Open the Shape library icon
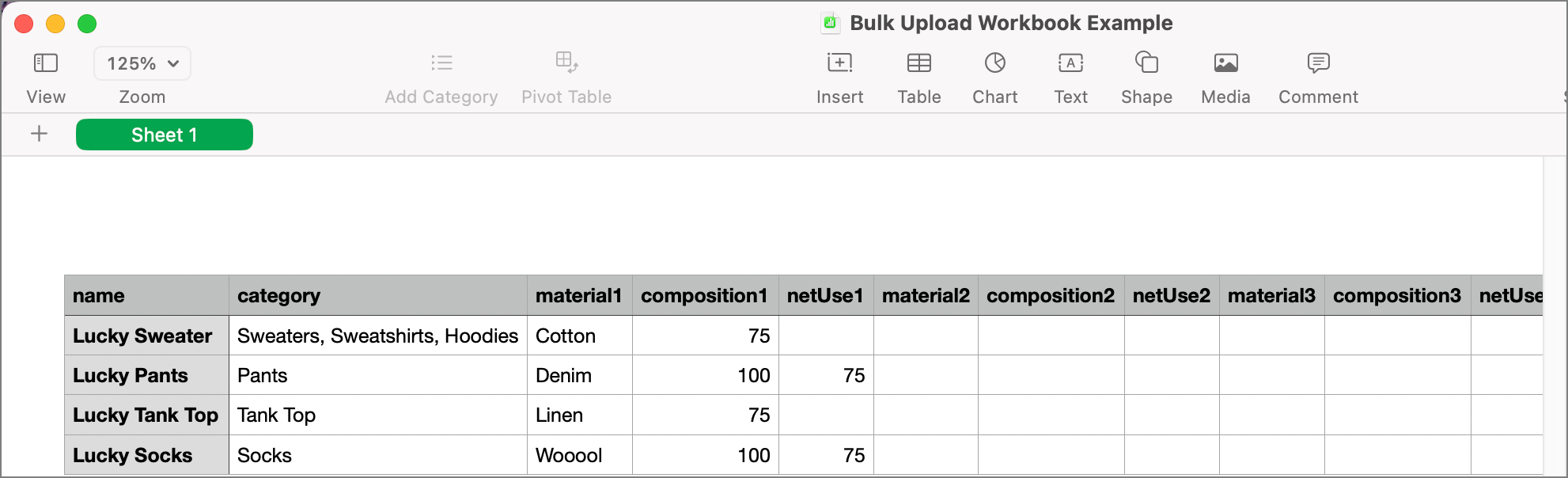Image resolution: width=1568 pixels, height=478 pixels. [x=1146, y=63]
